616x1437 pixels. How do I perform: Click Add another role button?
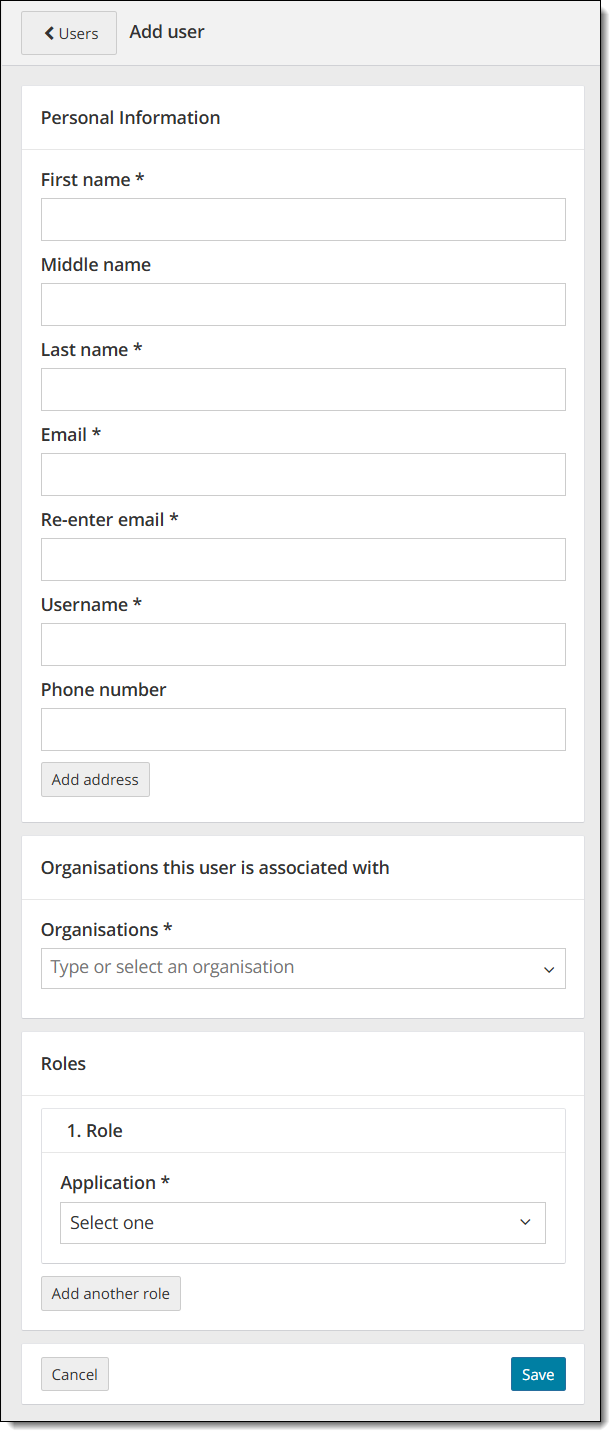111,1293
